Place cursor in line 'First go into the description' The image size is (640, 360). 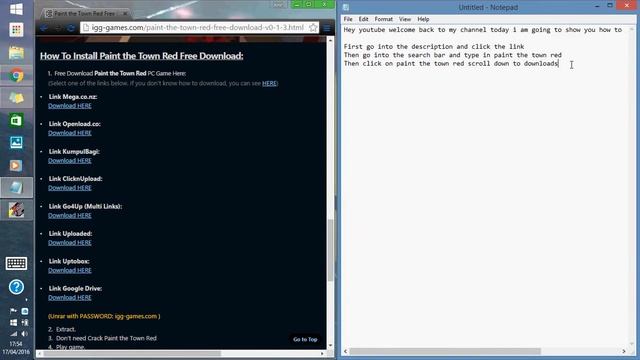[x=433, y=47]
